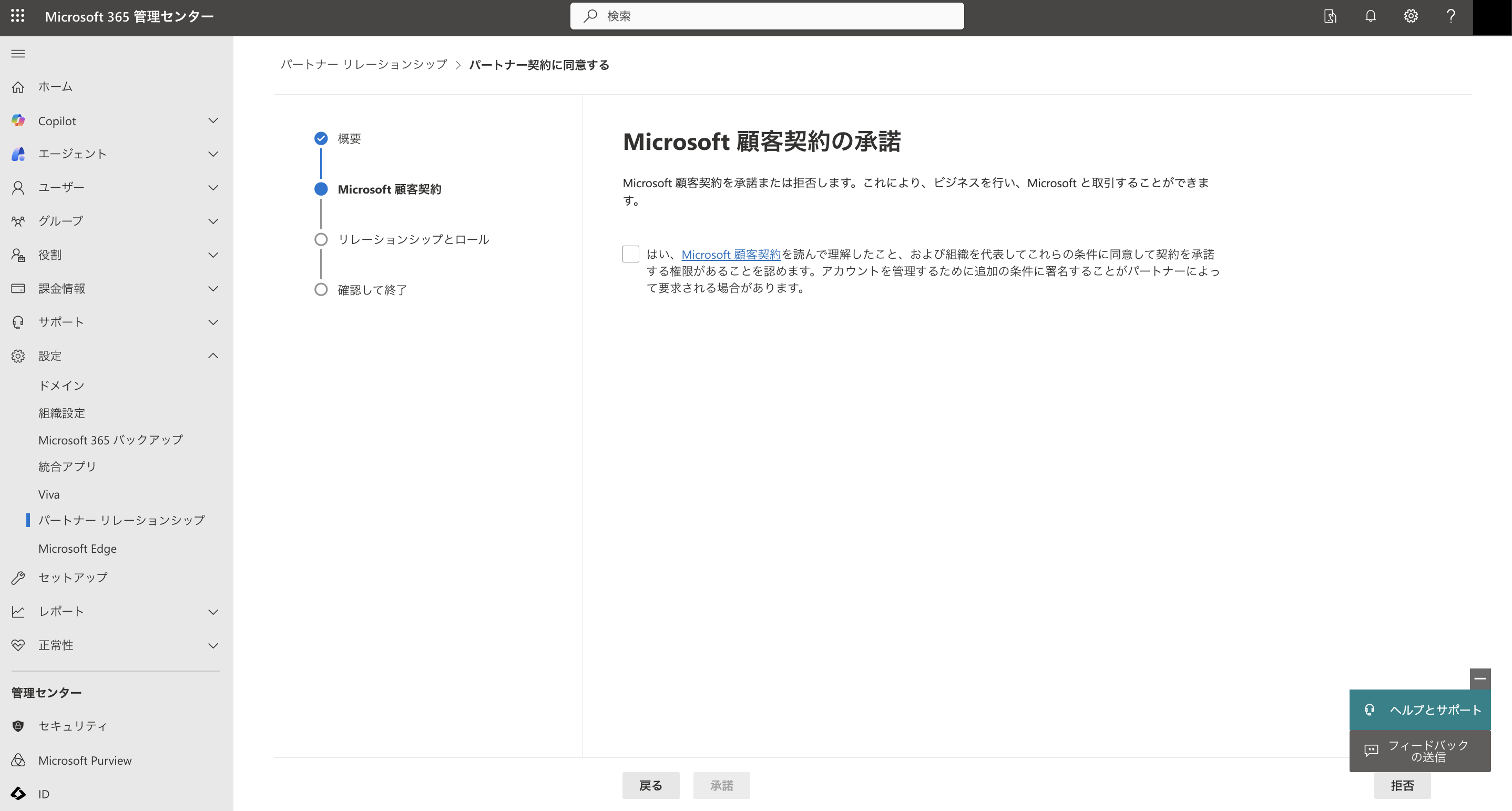
Task: Click the Microsoft Purview icon
Action: pyautogui.click(x=18, y=760)
